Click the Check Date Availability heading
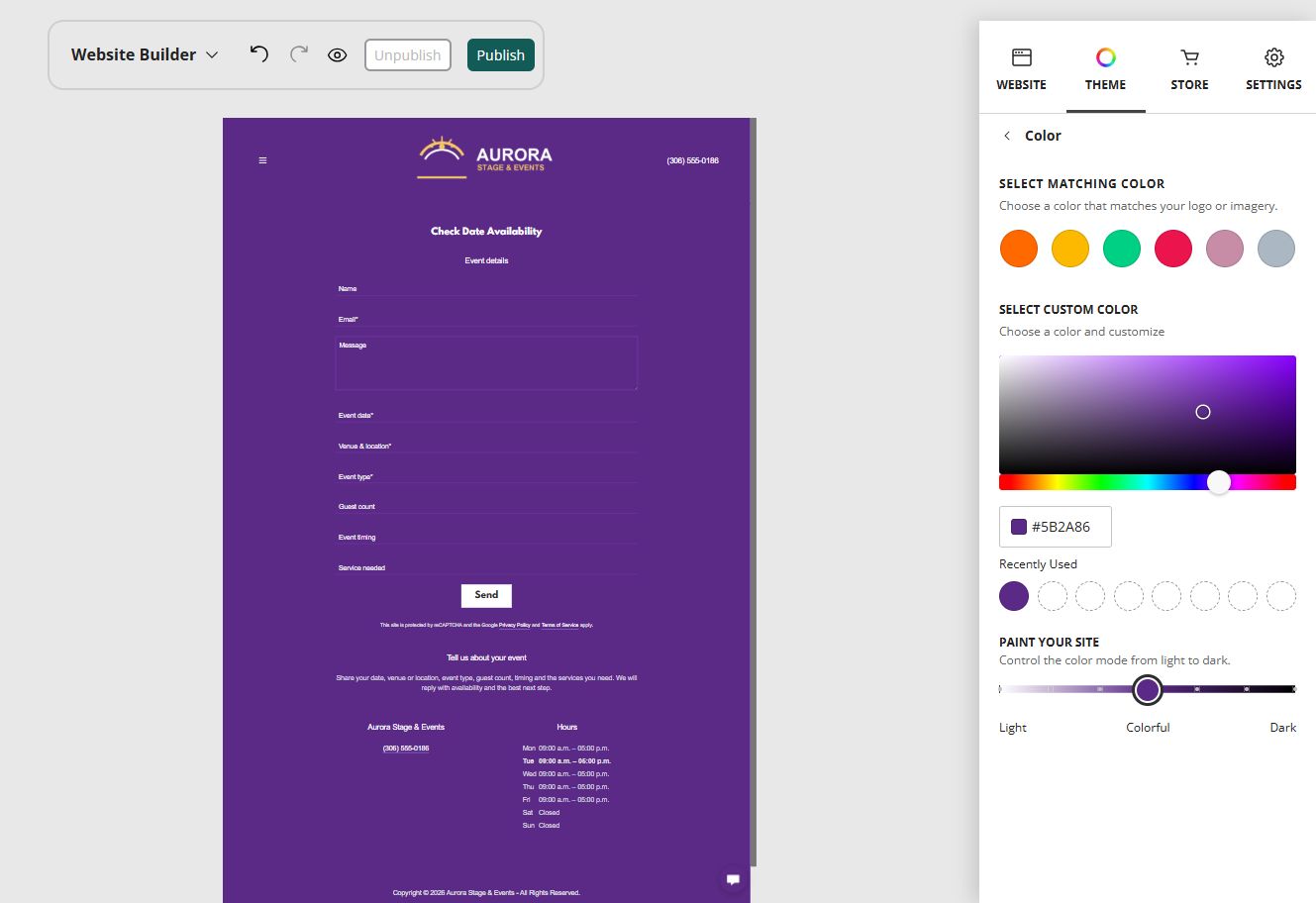Screen dimensions: 1316x903 pyautogui.click(x=486, y=231)
